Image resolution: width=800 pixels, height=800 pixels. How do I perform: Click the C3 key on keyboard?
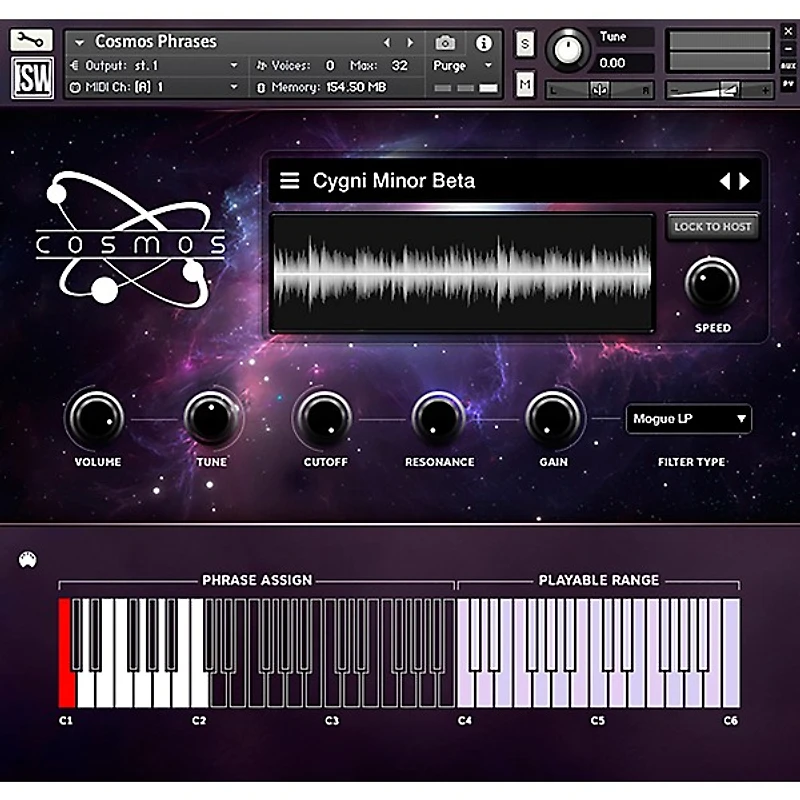coord(332,689)
